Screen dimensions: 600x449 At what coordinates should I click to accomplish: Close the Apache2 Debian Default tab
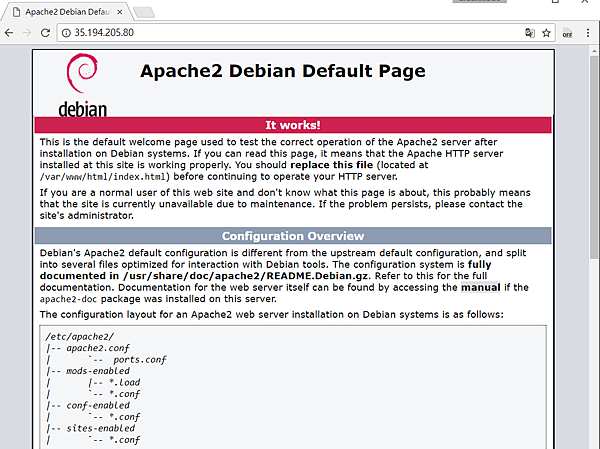pyautogui.click(x=119, y=12)
